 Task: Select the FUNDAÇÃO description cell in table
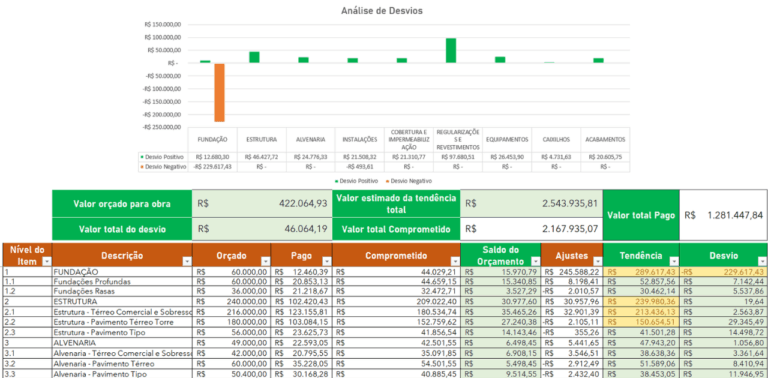(122, 272)
